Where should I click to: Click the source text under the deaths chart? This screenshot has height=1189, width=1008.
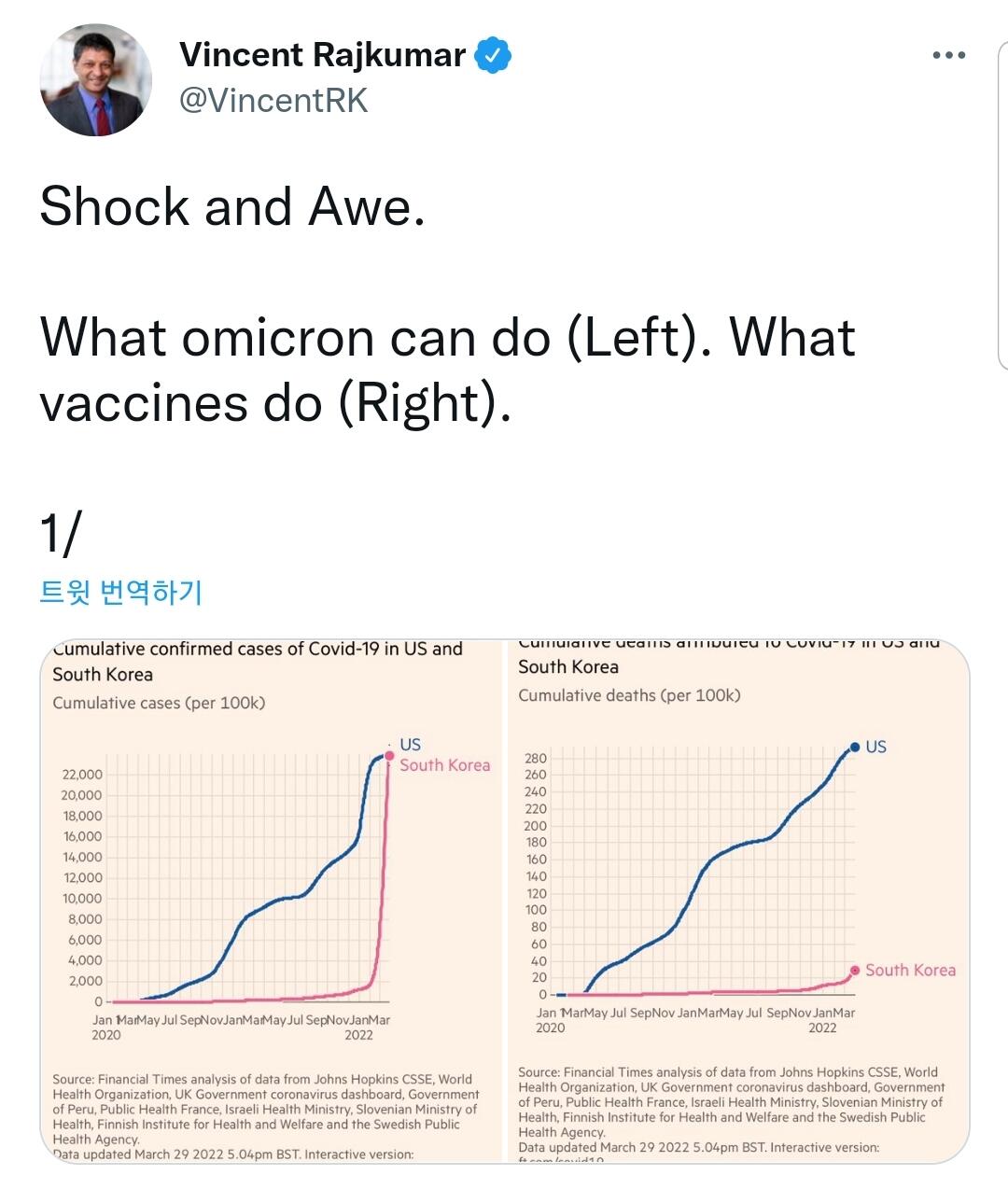click(x=732, y=1102)
